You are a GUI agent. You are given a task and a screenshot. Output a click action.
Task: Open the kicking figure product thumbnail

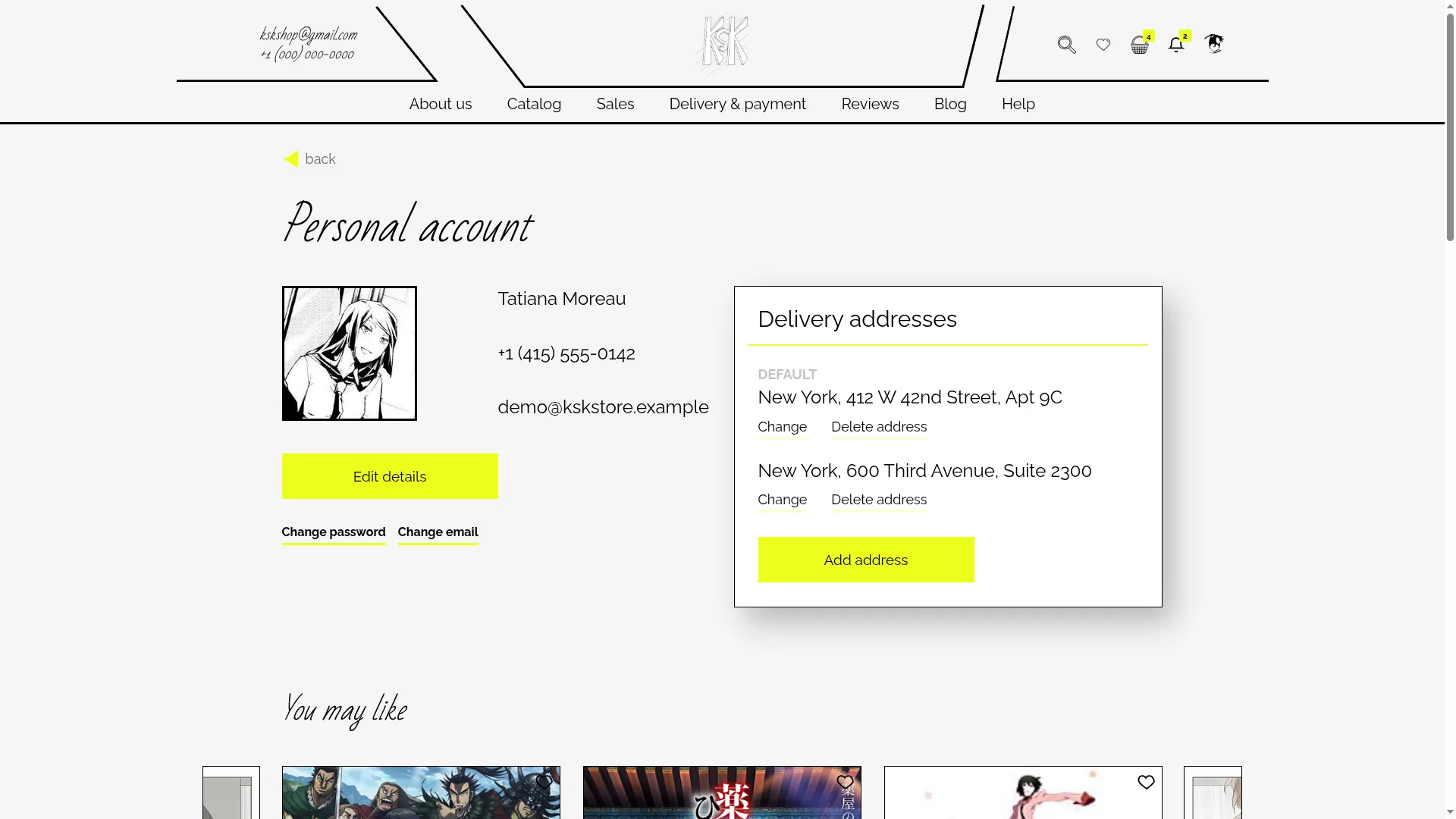1023,792
